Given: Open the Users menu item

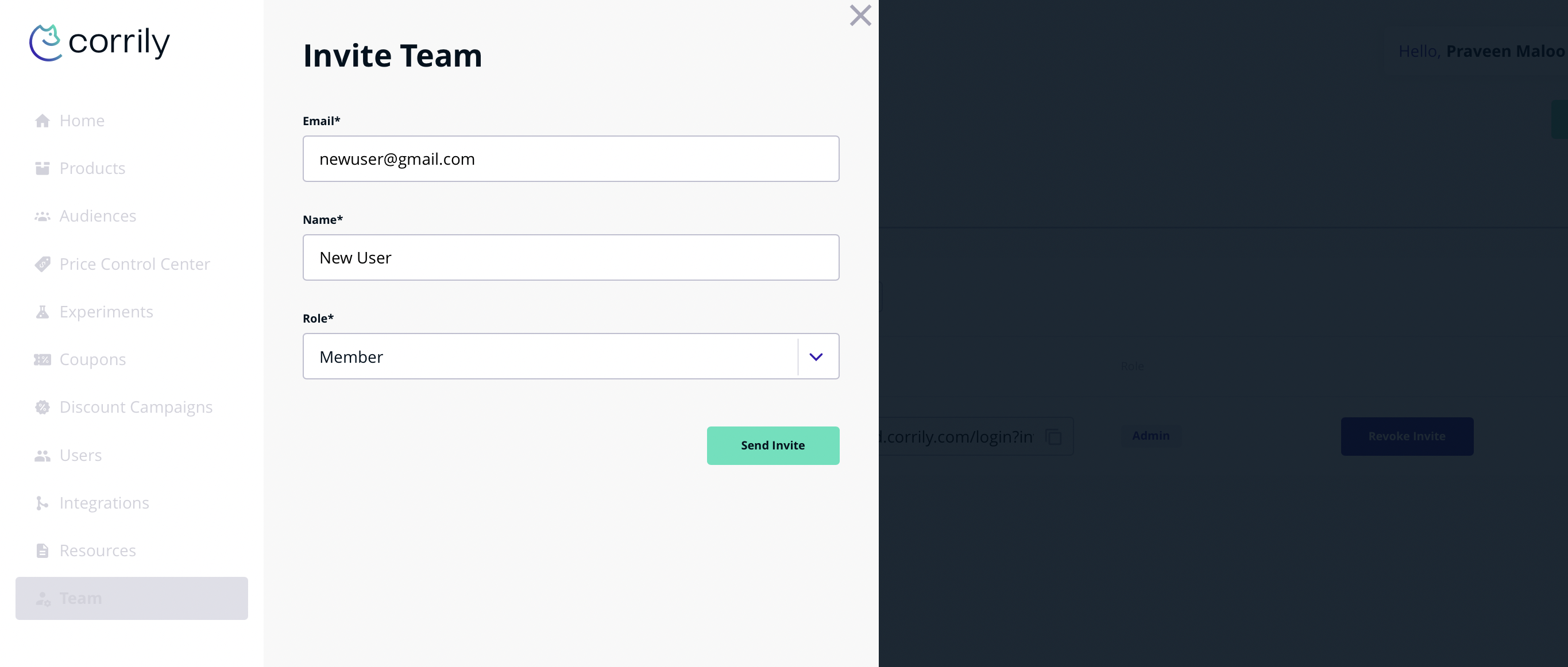Looking at the screenshot, I should click(80, 455).
